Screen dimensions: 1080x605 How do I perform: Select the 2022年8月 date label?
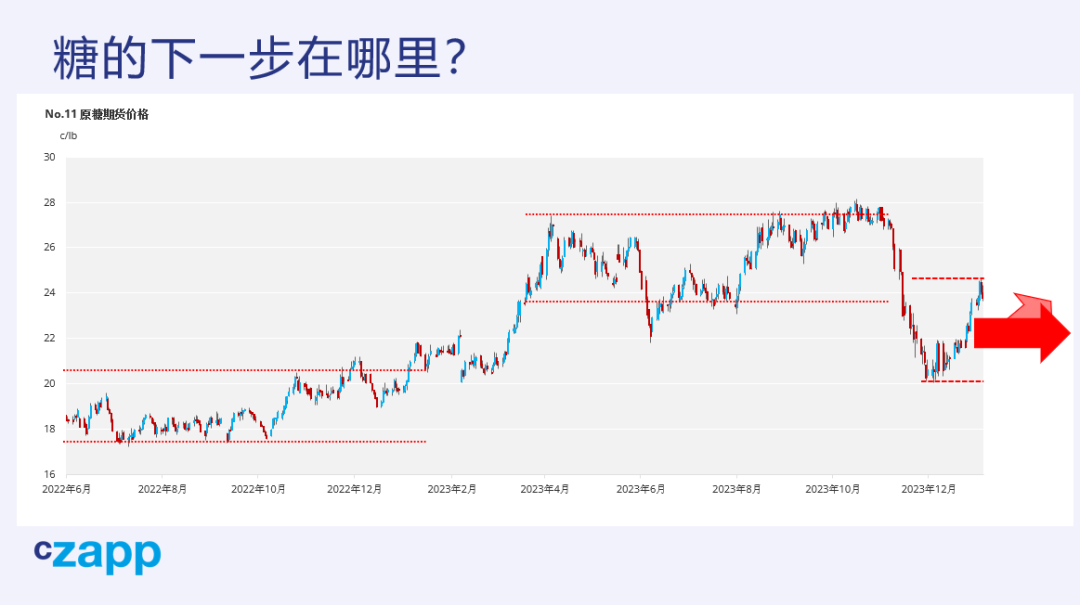(162, 489)
